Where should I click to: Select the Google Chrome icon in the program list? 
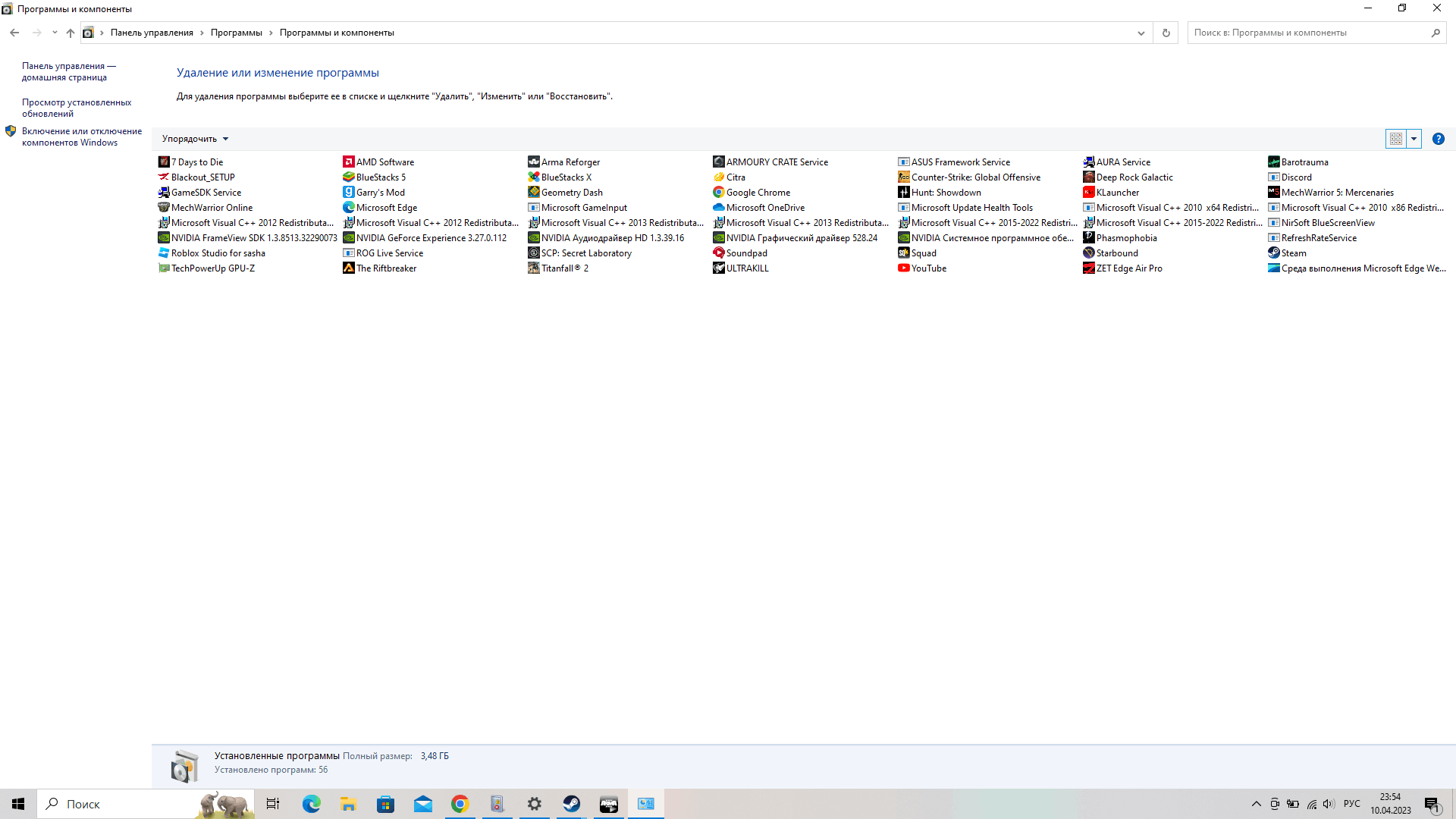coord(719,192)
